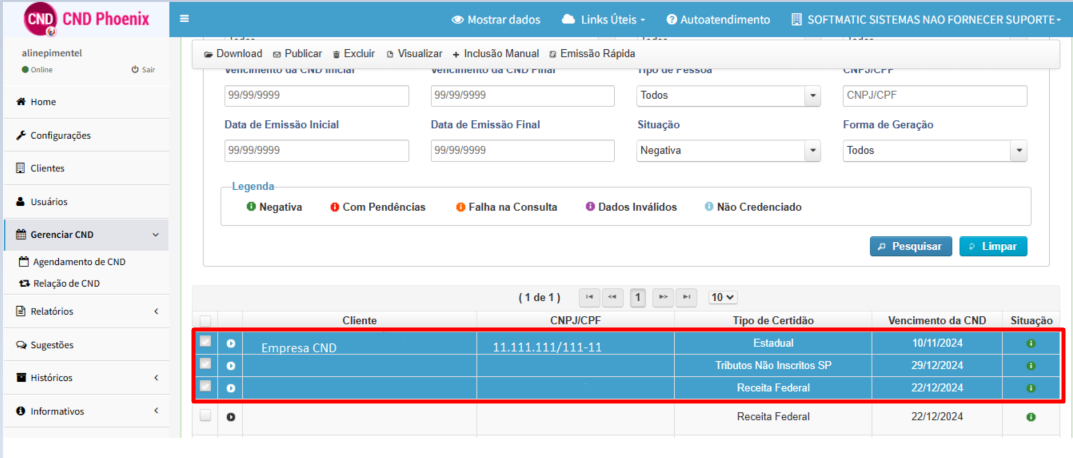Click the Tipo de Certidão column header
1073x458 pixels.
773,320
